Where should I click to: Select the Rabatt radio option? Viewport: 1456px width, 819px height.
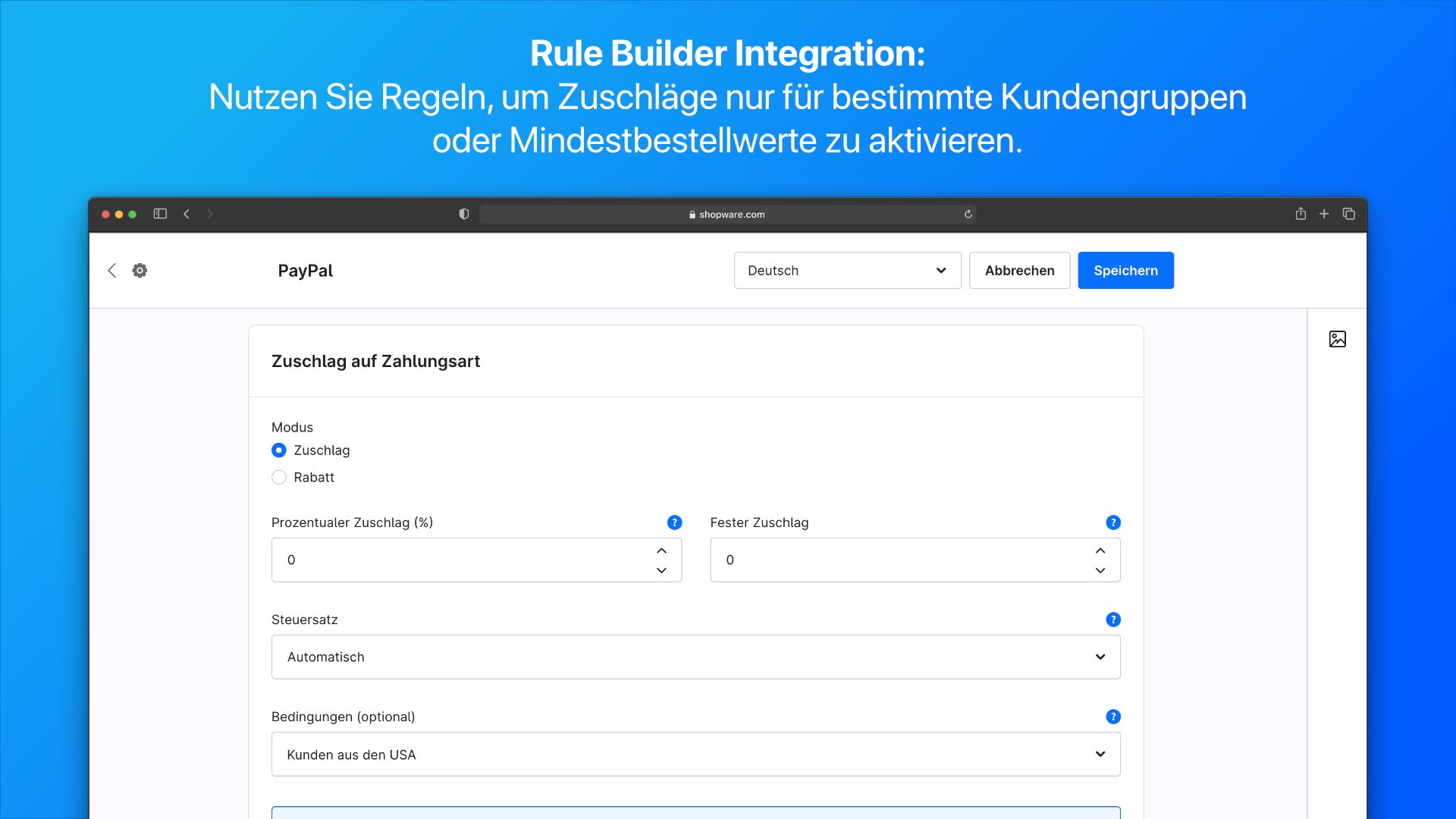279,478
